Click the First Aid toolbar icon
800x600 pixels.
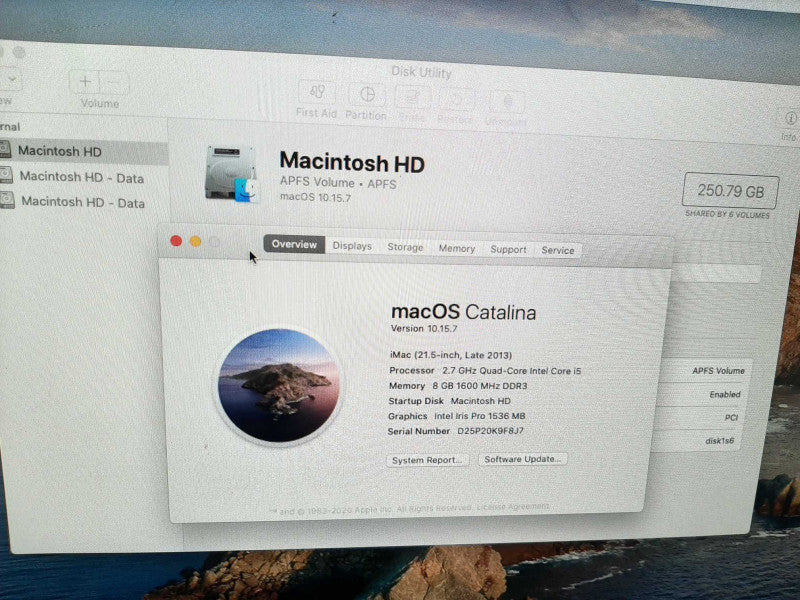tap(317, 92)
